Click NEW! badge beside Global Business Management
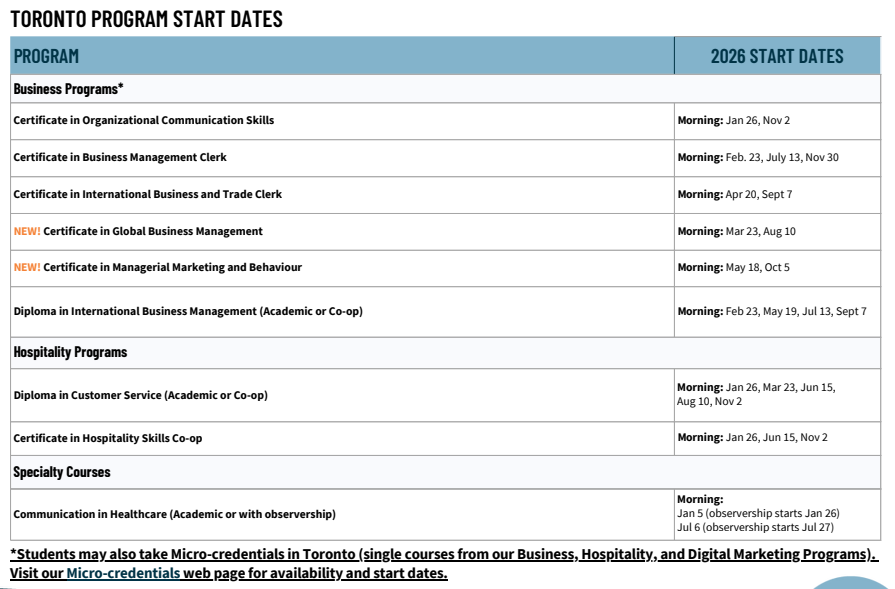This screenshot has height=589, width=895. pyautogui.click(x=27, y=231)
